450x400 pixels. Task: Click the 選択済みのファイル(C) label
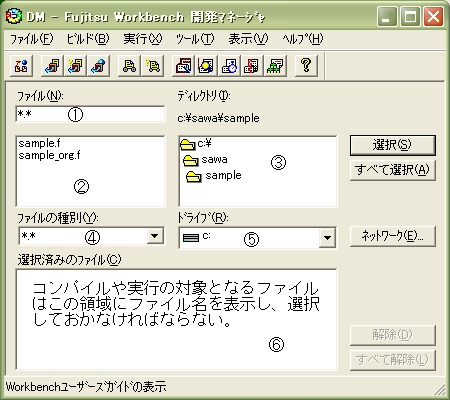coord(69,260)
